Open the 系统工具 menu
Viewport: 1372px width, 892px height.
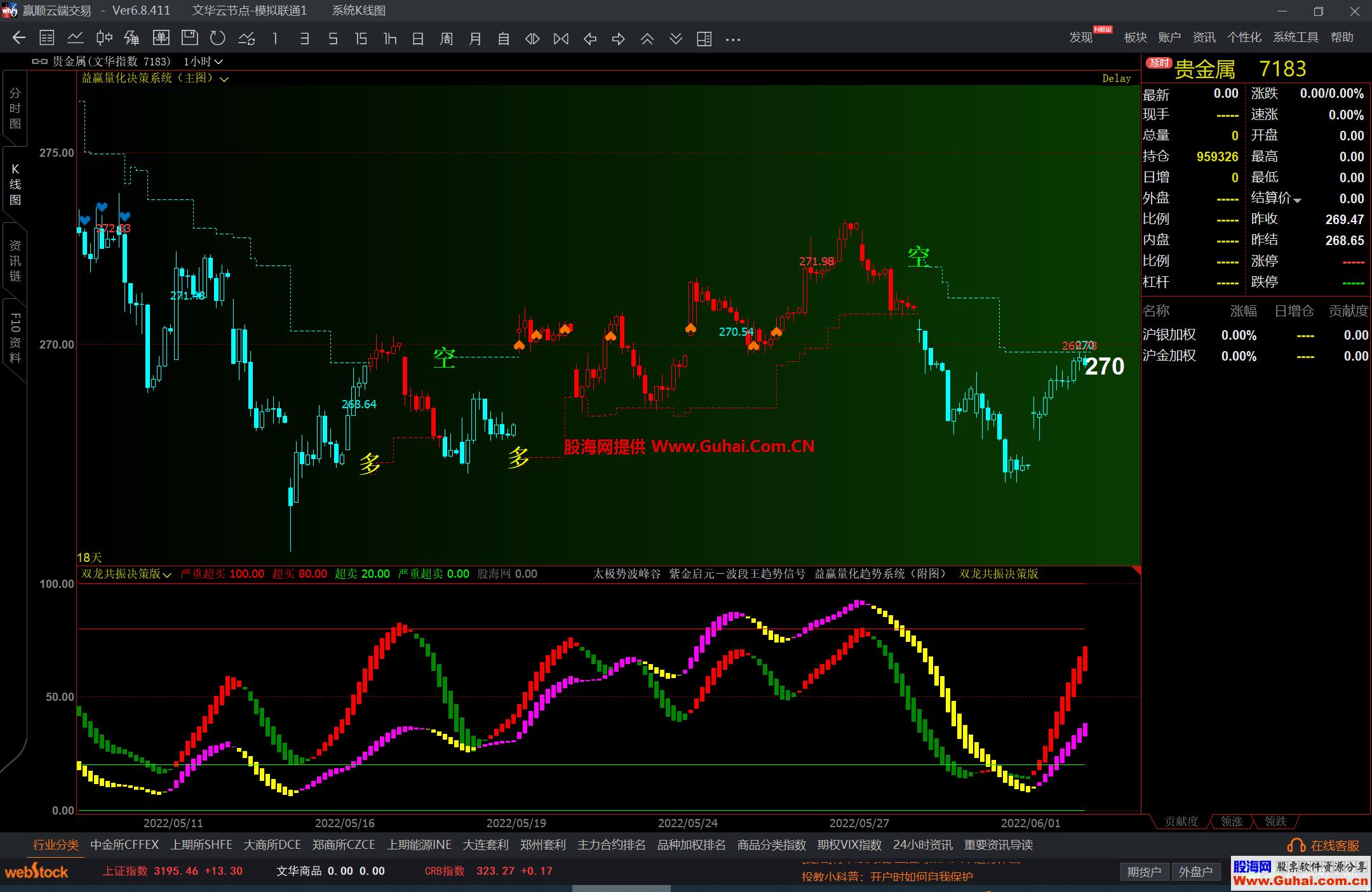(1295, 37)
